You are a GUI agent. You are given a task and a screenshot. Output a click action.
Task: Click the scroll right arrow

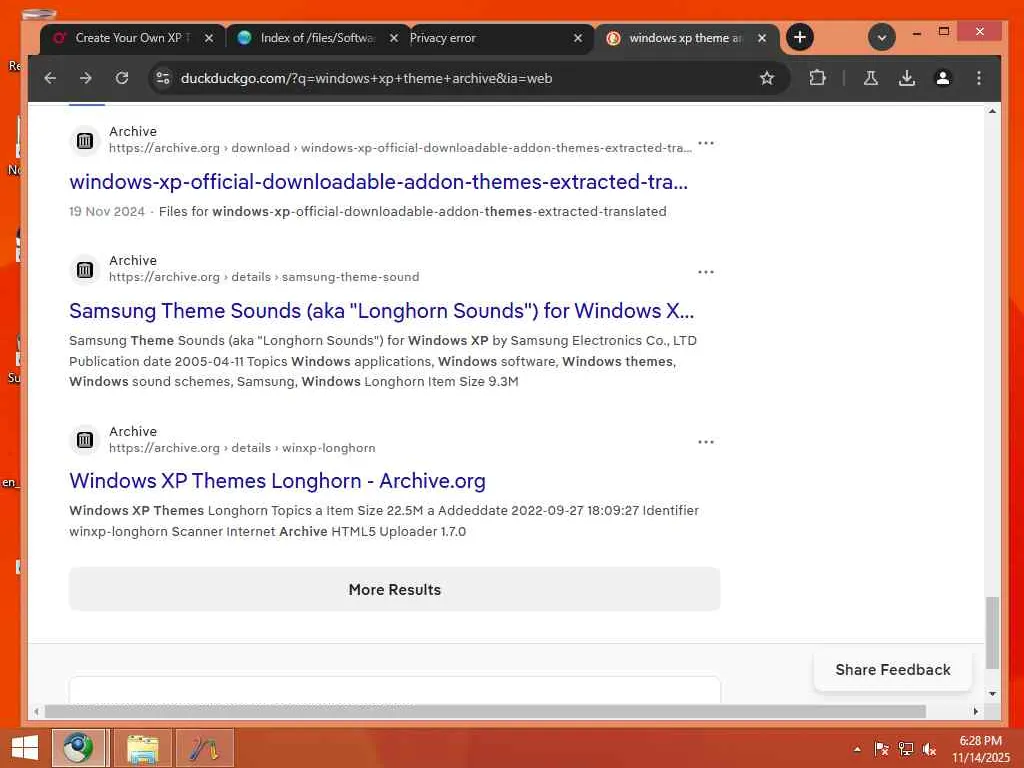(976, 711)
